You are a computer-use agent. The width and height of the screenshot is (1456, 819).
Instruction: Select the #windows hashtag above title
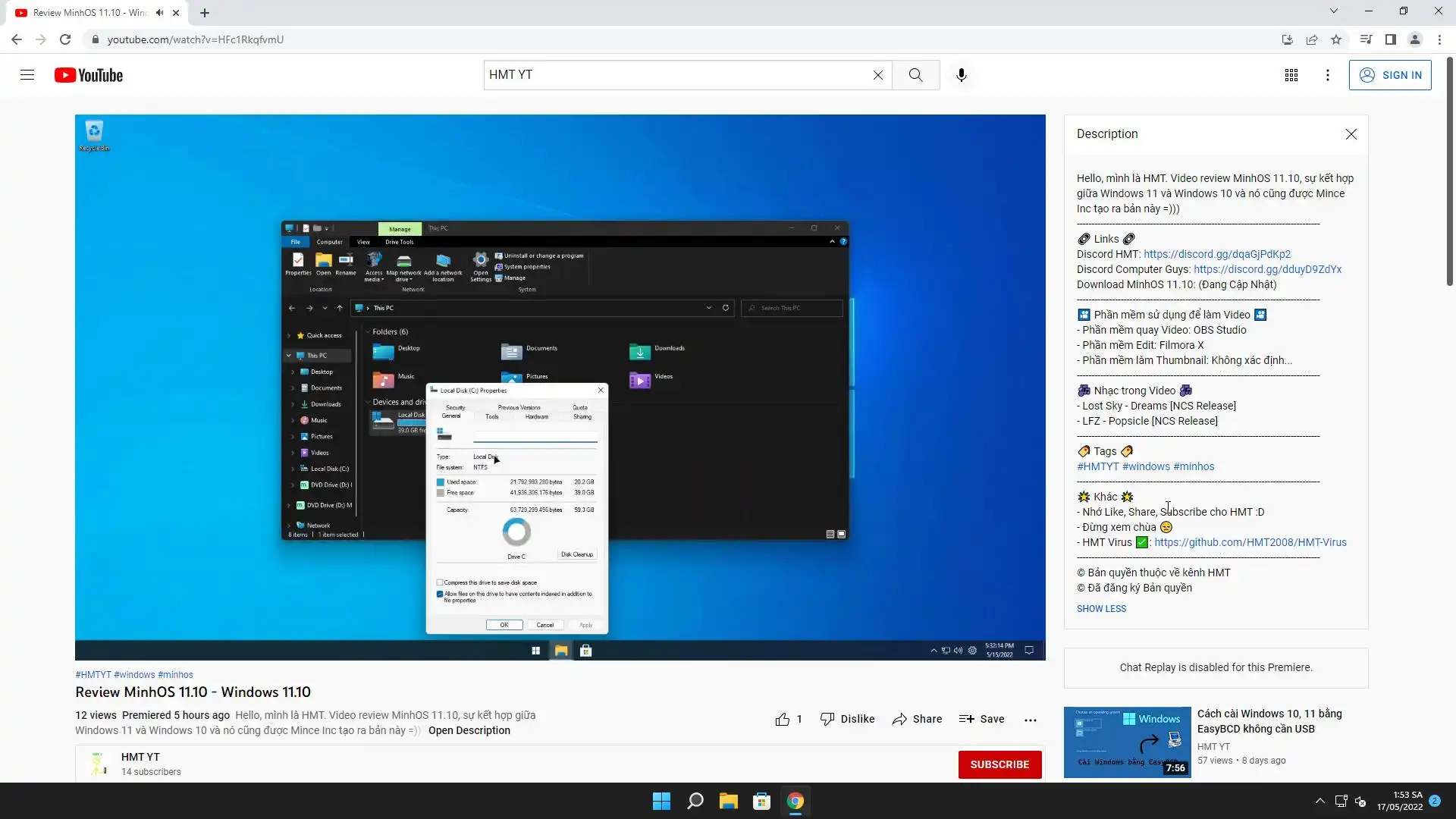tap(134, 675)
